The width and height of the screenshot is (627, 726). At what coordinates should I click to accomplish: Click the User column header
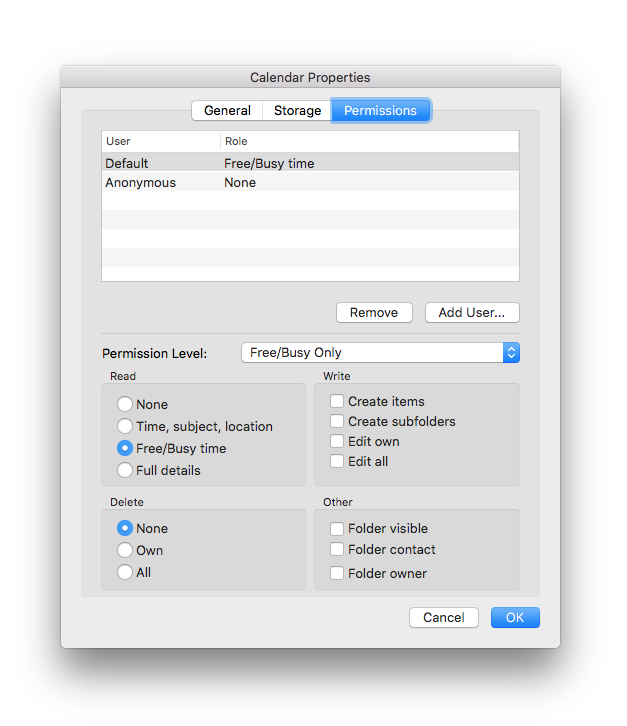(x=161, y=141)
